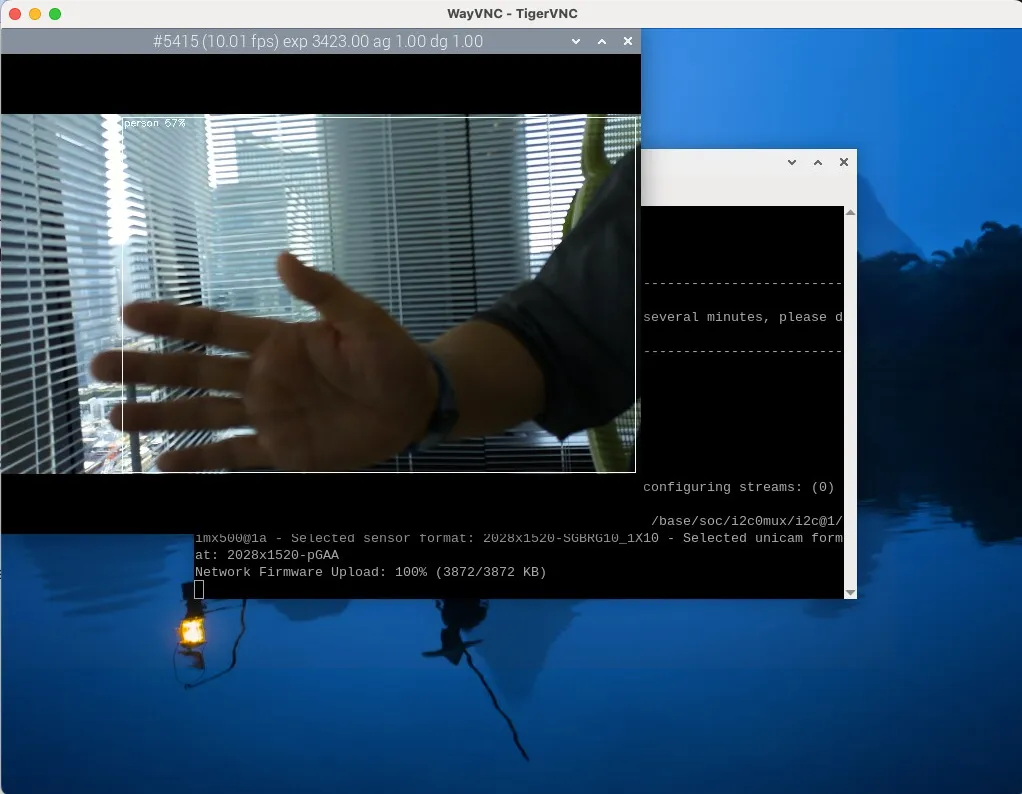Minimize TigerVNC window with yellow button
Viewport: 1022px width, 794px height.
[35, 14]
